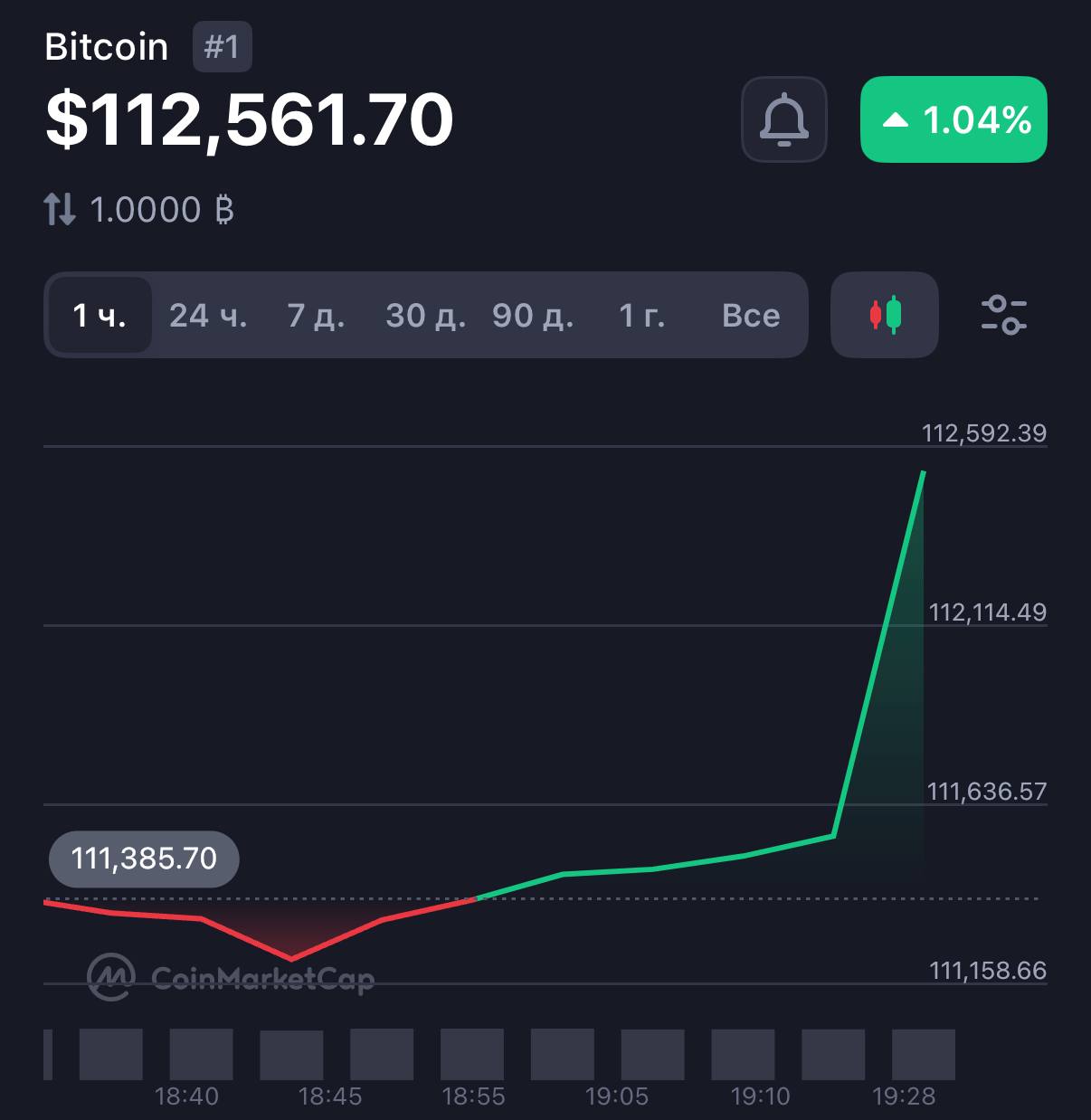Tap the chart line's peak at 19:28
The width and height of the screenshot is (1091, 1120).
point(923,472)
